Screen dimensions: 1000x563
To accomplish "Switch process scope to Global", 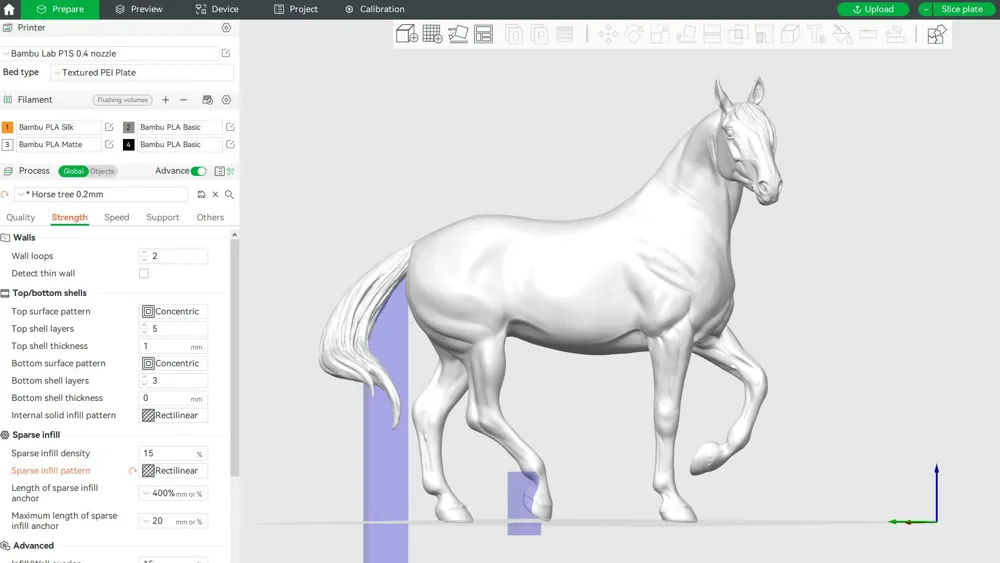I will 73,171.
